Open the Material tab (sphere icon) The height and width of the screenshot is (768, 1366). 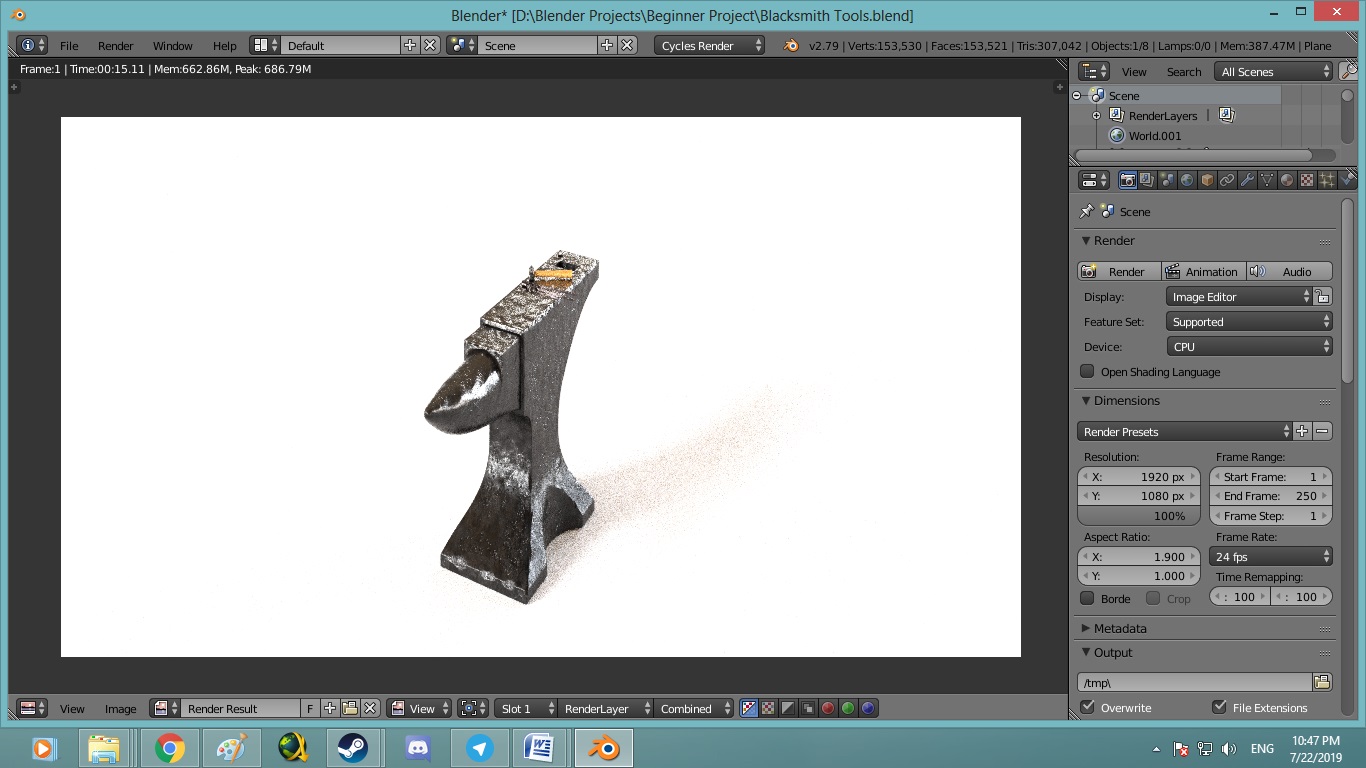[1287, 181]
